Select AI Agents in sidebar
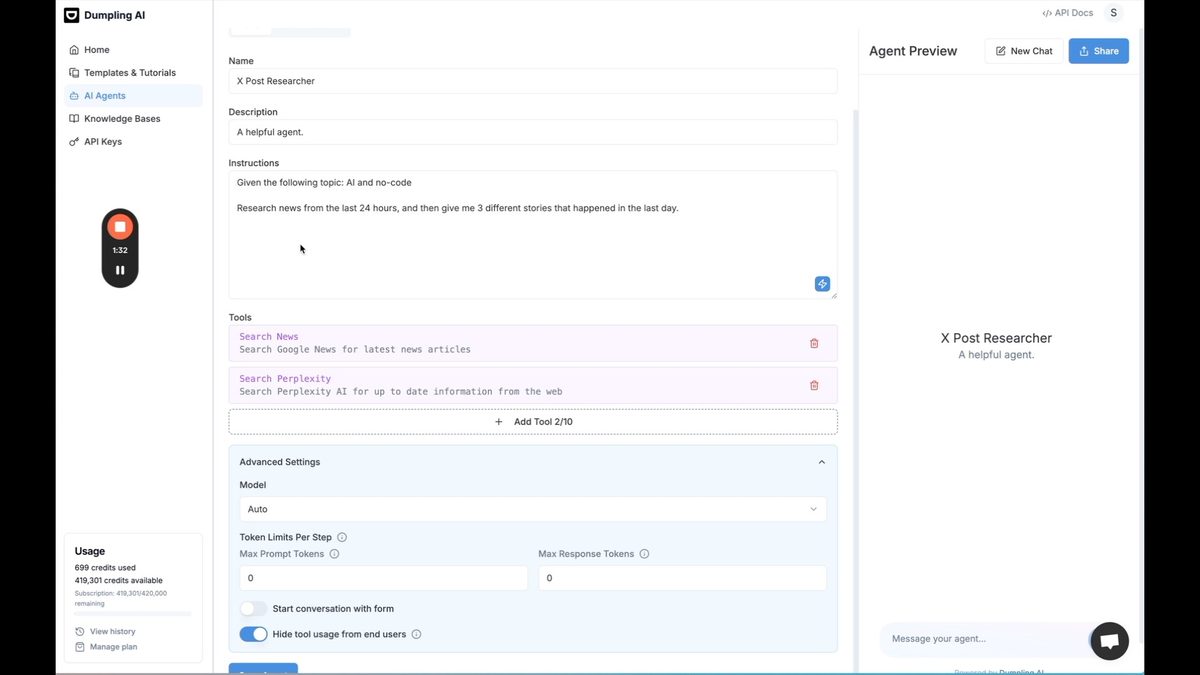1200x675 pixels. coord(134,96)
